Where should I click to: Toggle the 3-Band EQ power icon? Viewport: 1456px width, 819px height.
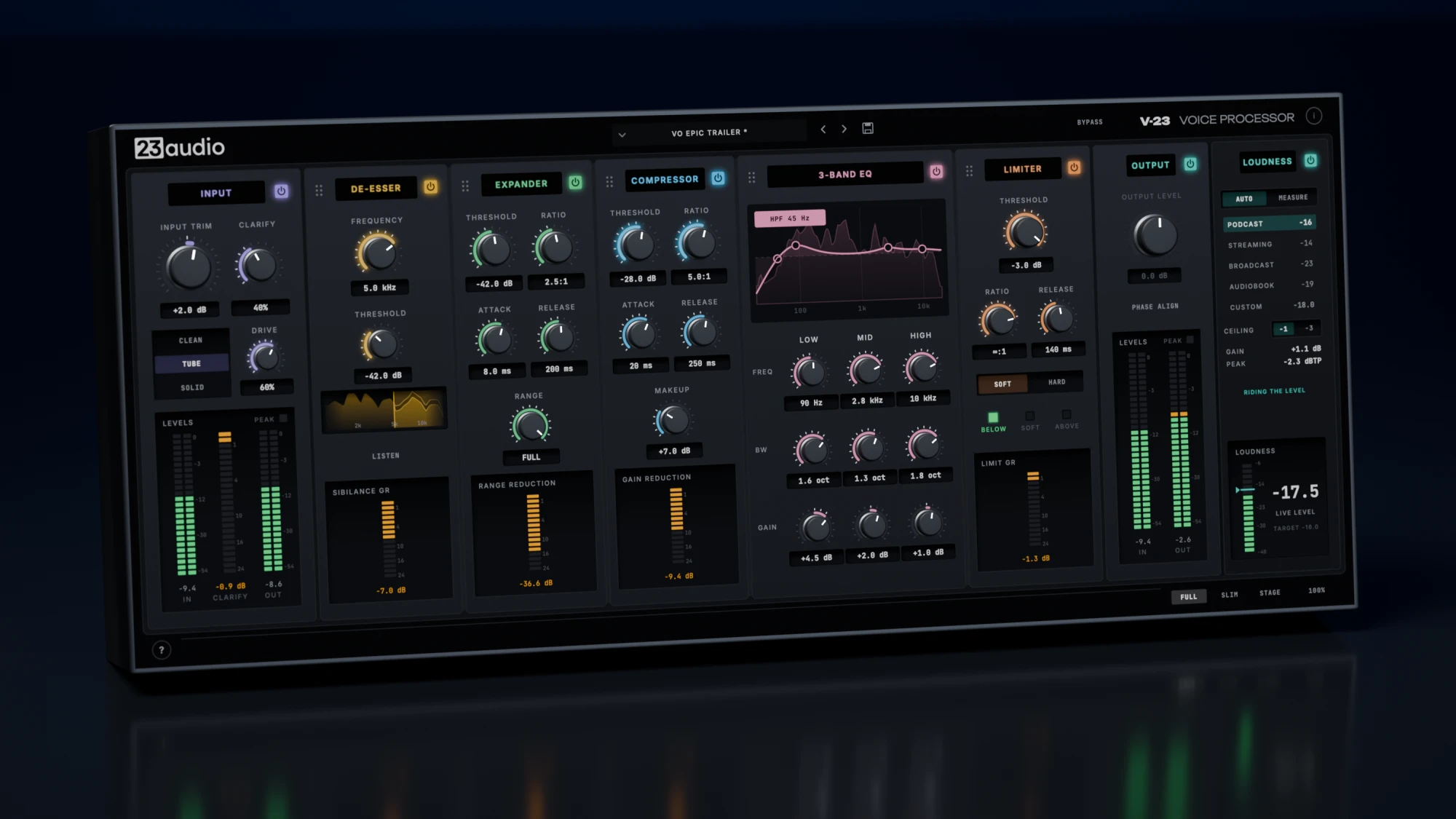click(936, 172)
